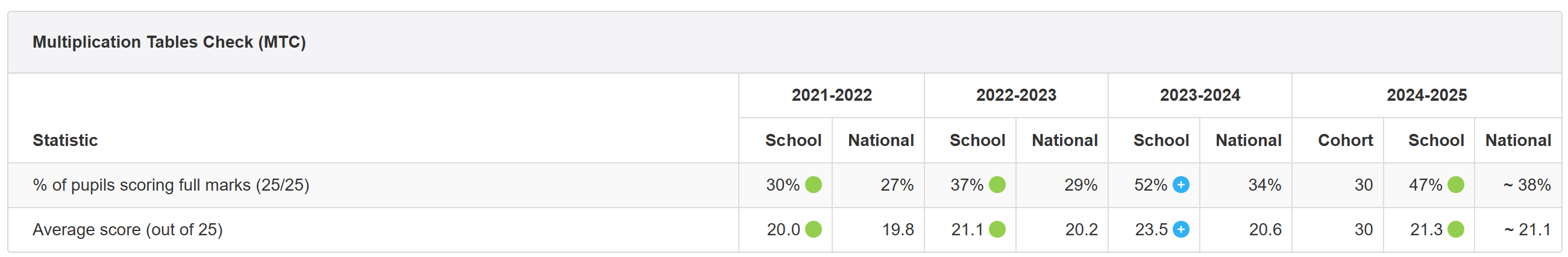
Task: Click the Statistic column header
Action: [65, 140]
